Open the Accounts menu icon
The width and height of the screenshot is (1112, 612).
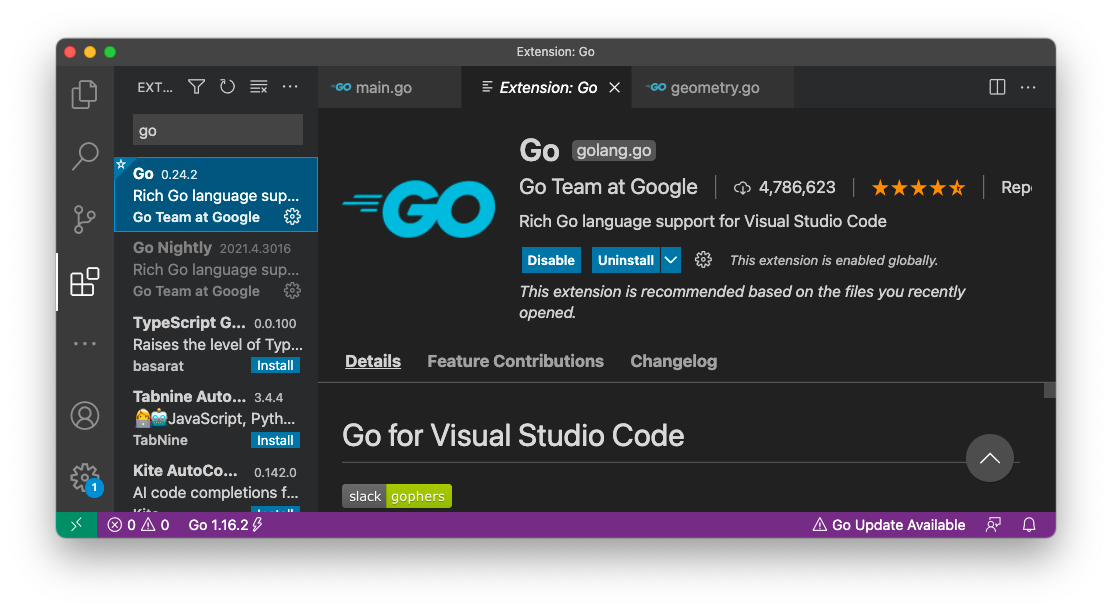pyautogui.click(x=84, y=416)
